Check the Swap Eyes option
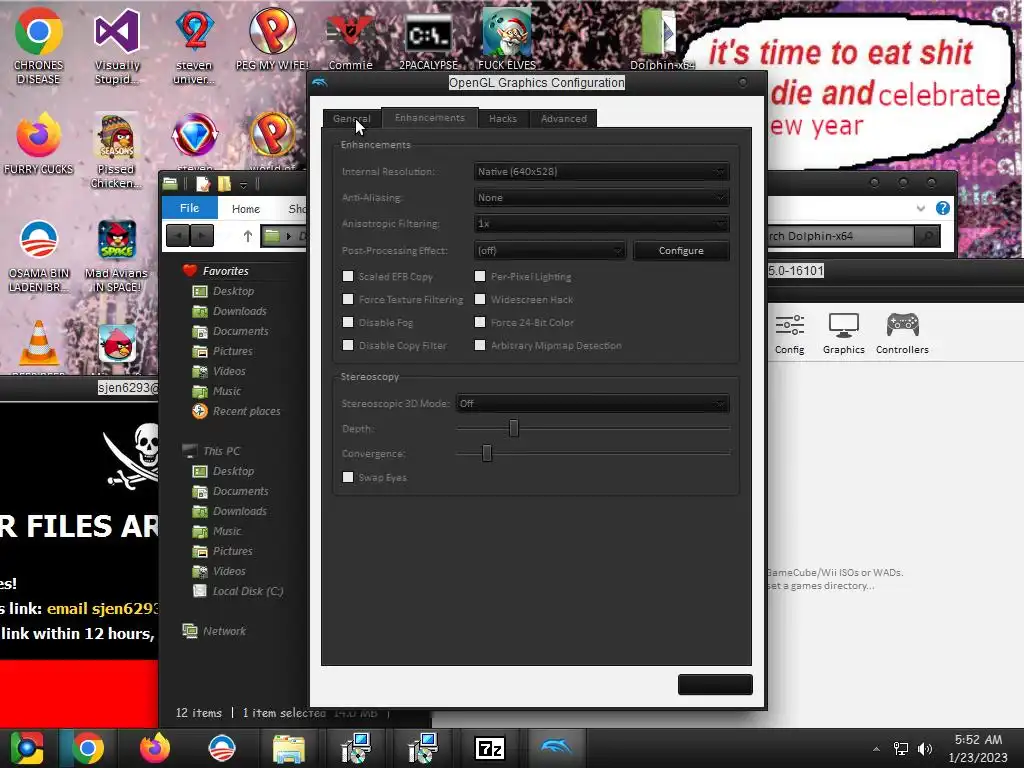This screenshot has height=768, width=1024. (x=348, y=477)
